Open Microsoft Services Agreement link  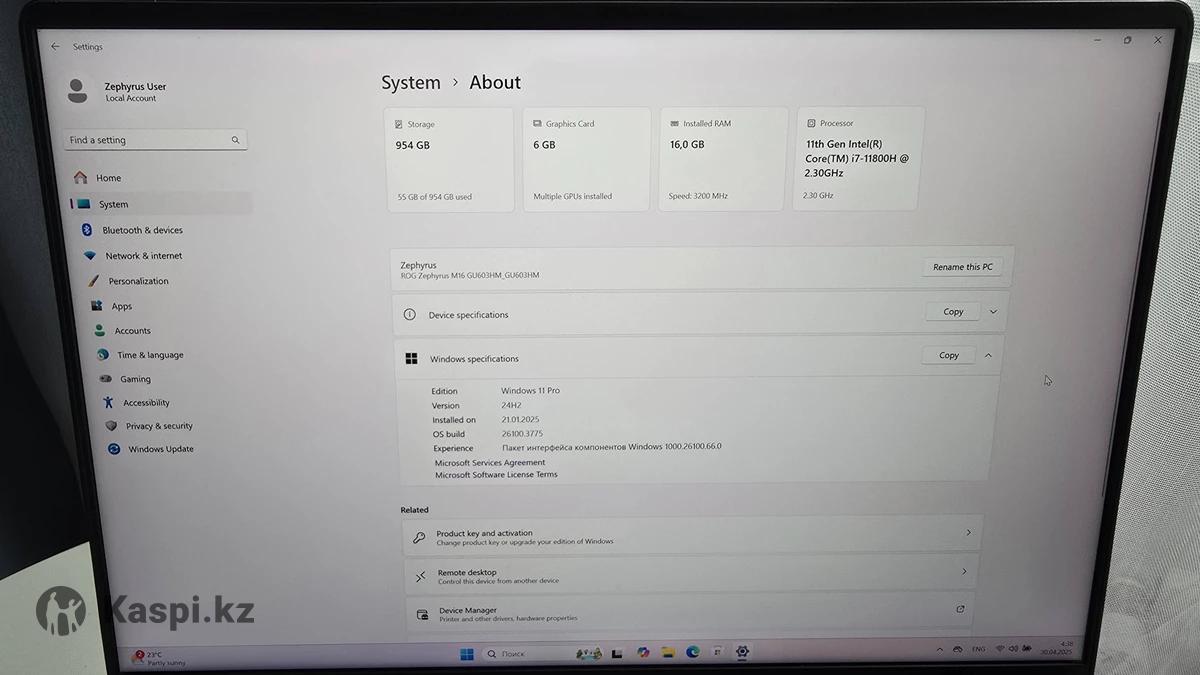(490, 463)
